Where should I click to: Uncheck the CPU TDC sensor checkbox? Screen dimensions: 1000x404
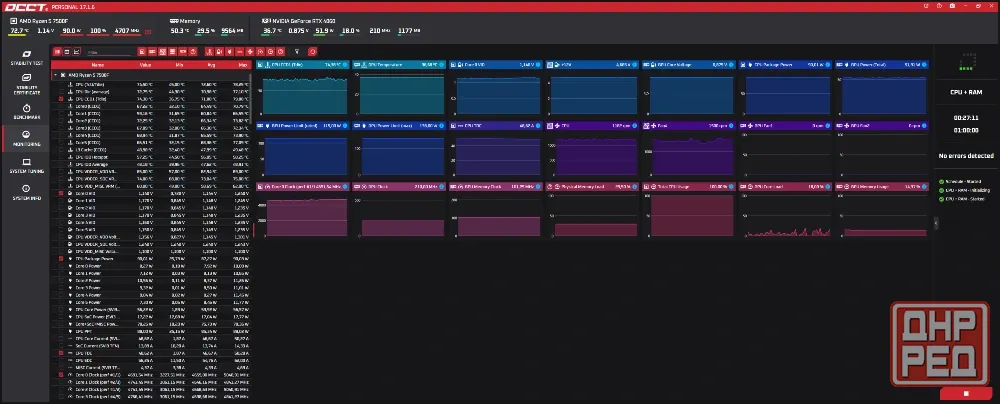[61, 353]
